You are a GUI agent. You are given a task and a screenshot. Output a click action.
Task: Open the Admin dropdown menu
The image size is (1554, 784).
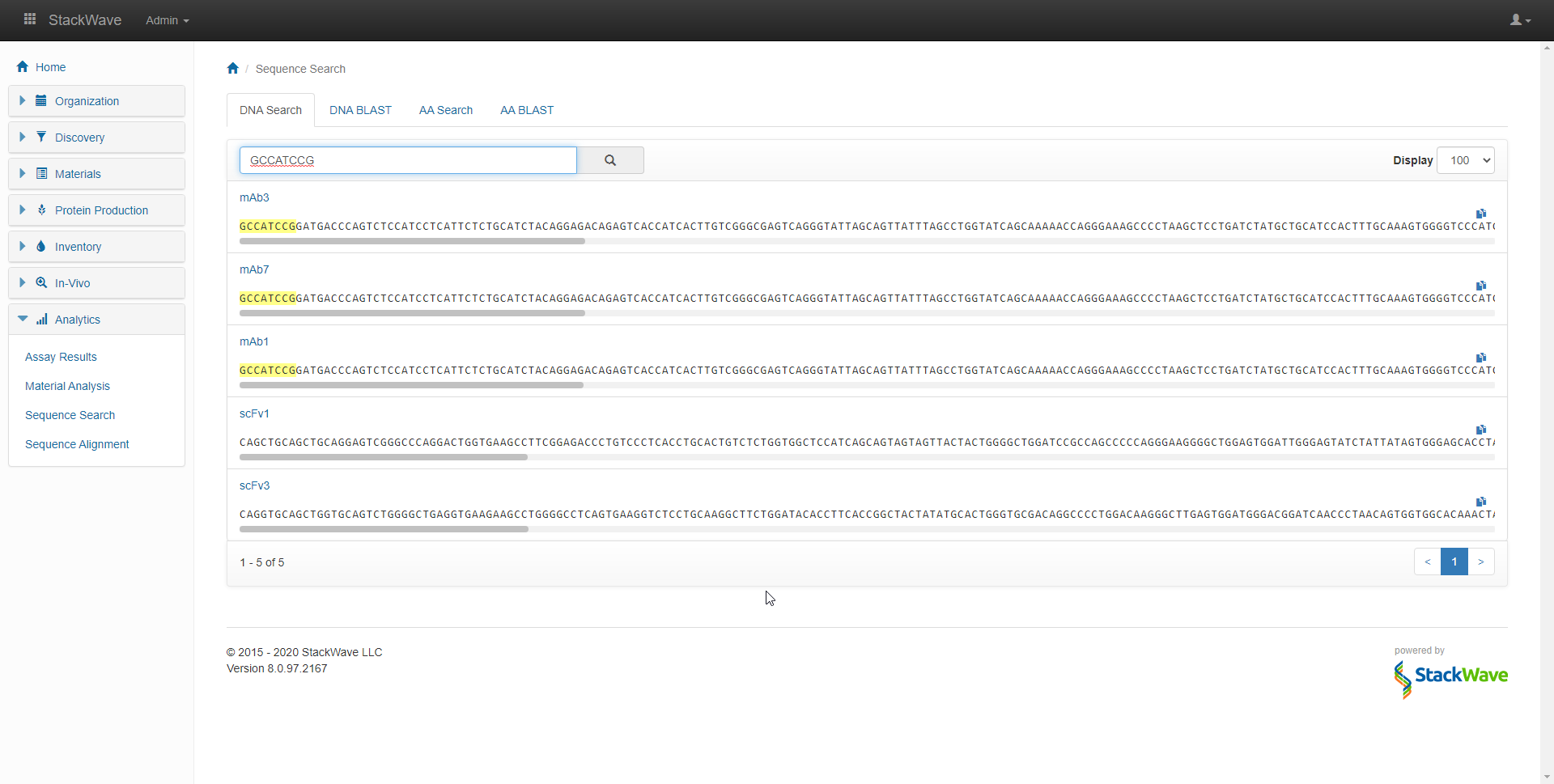[x=167, y=20]
